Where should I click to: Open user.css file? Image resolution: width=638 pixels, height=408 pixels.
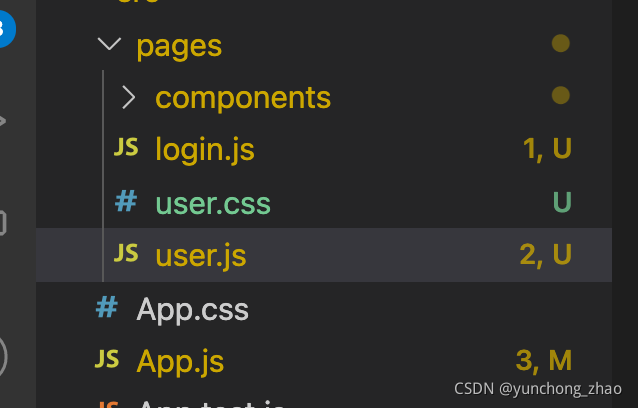pyautogui.click(x=213, y=203)
